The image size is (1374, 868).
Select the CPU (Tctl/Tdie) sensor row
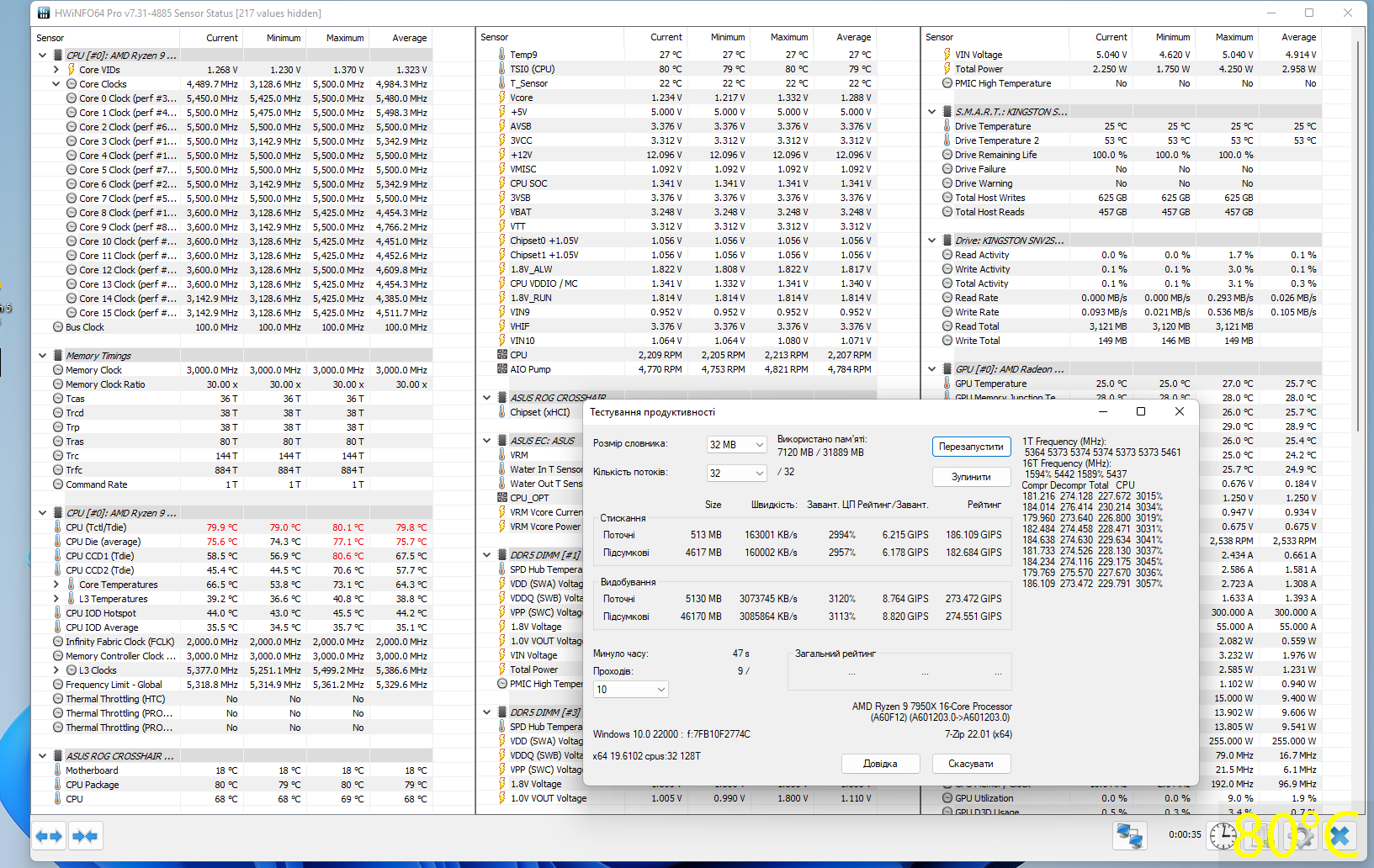(x=97, y=527)
